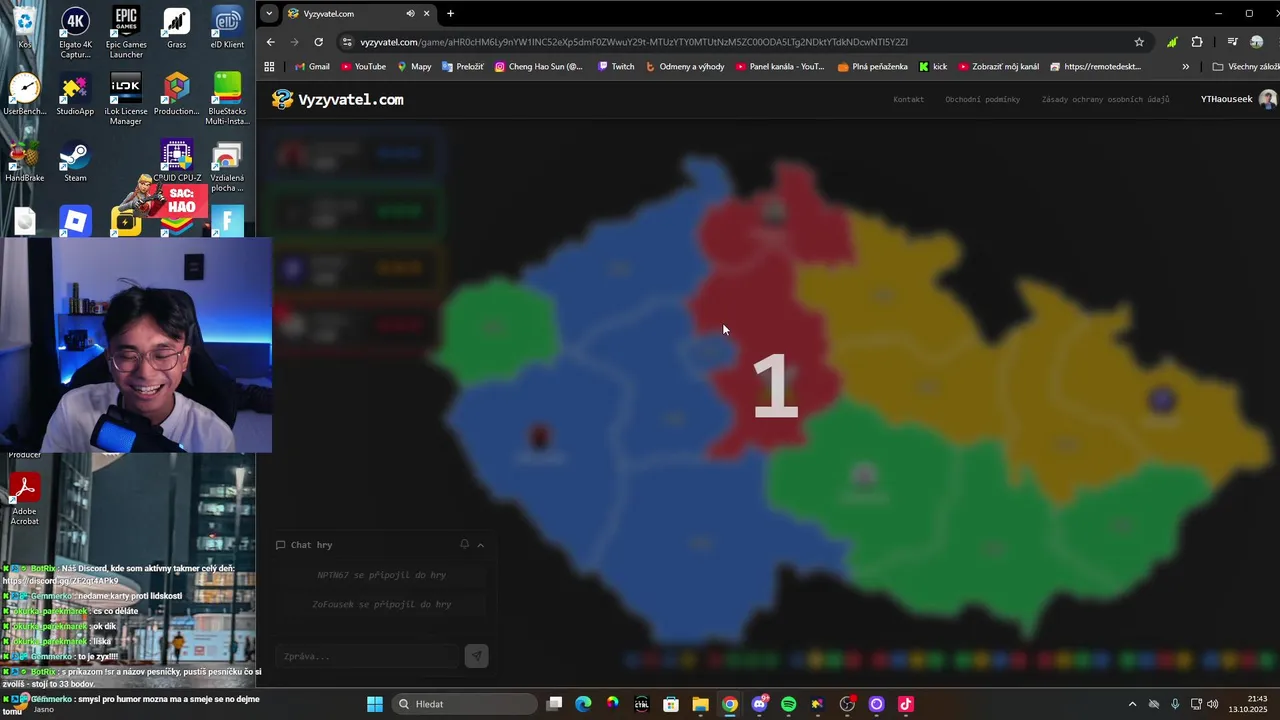Image resolution: width=1280 pixels, height=720 pixels.
Task: Open the StudioApp desktop icon
Action: click(75, 94)
